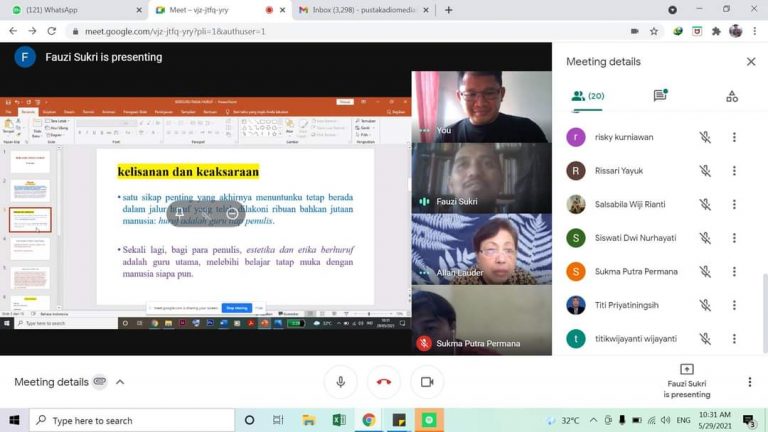This screenshot has width=768, height=432.
Task: Click muted mic icon for Rissari Yayuk
Action: tap(705, 170)
